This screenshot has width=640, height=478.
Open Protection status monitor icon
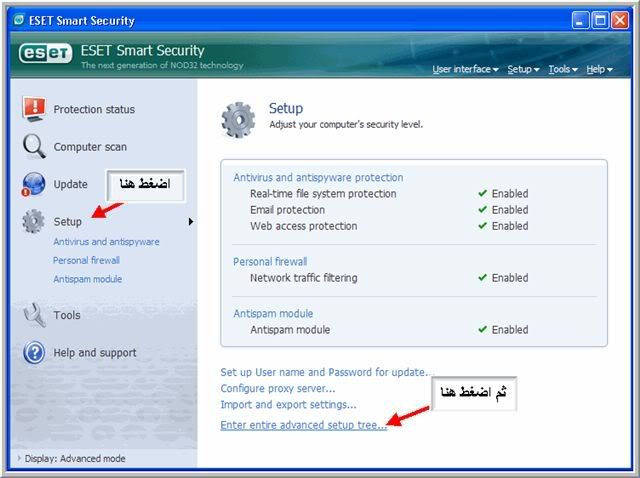tap(34, 109)
